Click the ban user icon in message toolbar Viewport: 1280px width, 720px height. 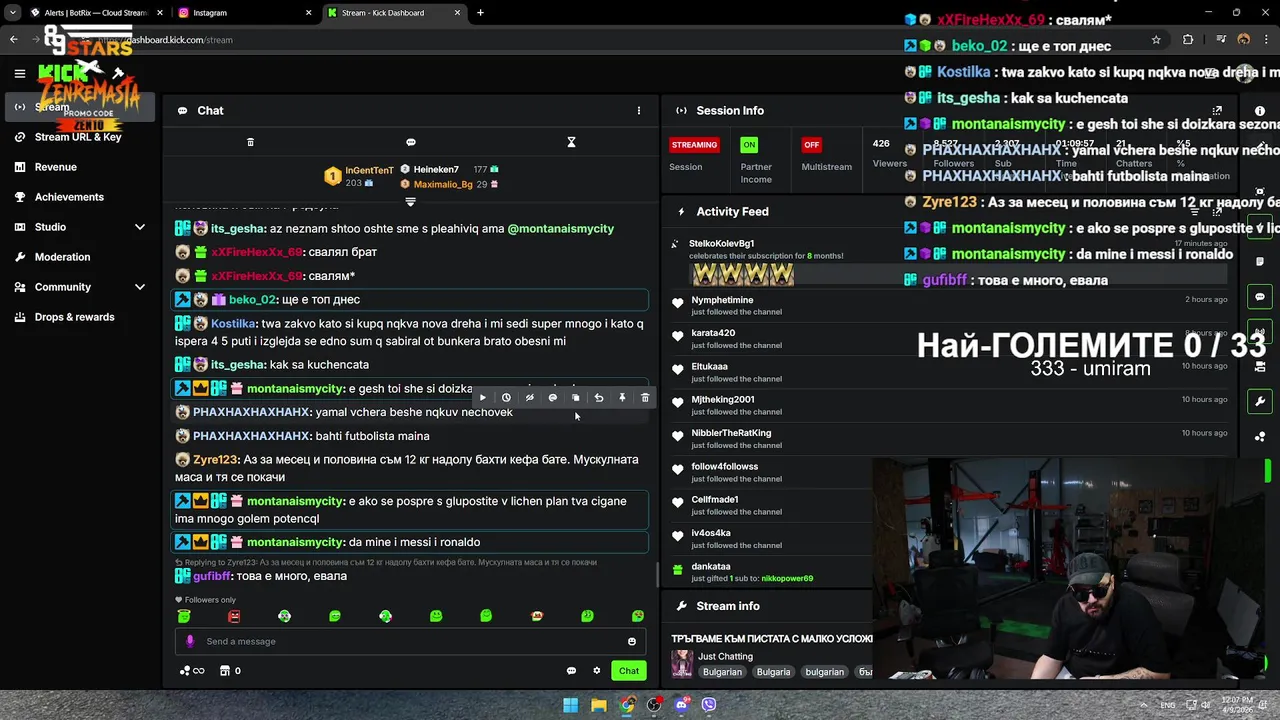[552, 398]
